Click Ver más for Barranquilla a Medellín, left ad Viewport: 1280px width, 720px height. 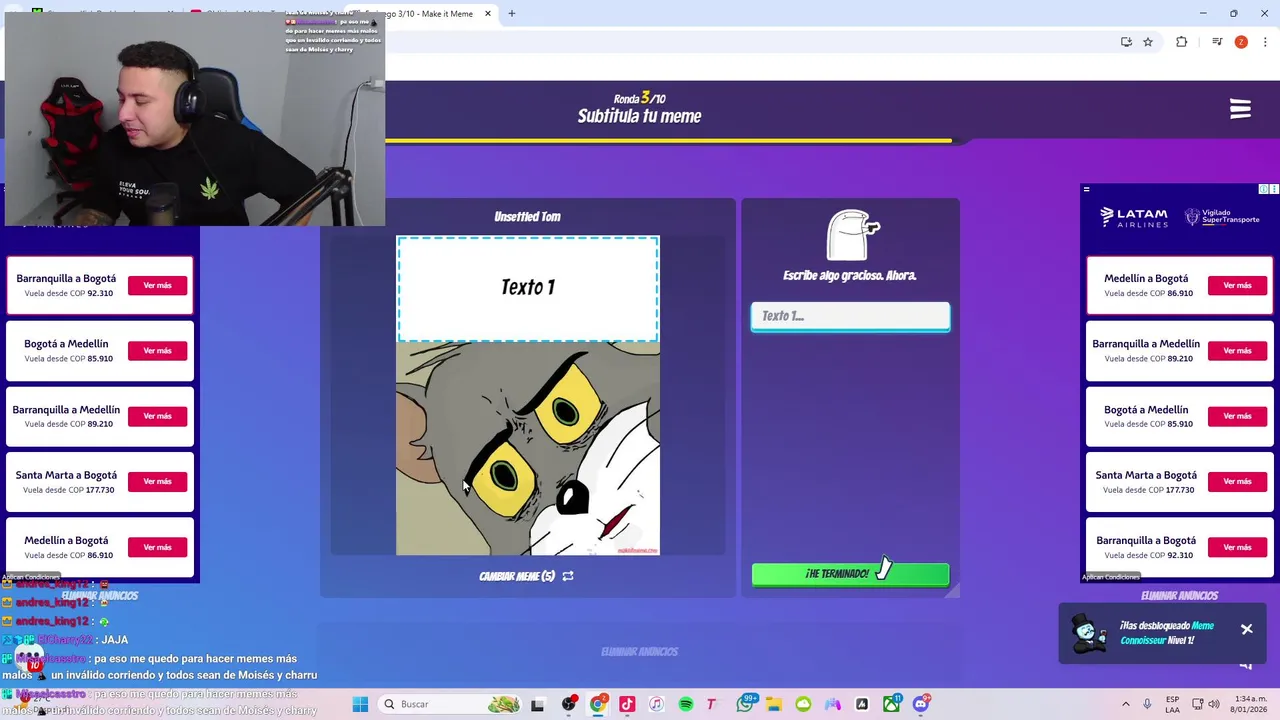[x=157, y=416]
